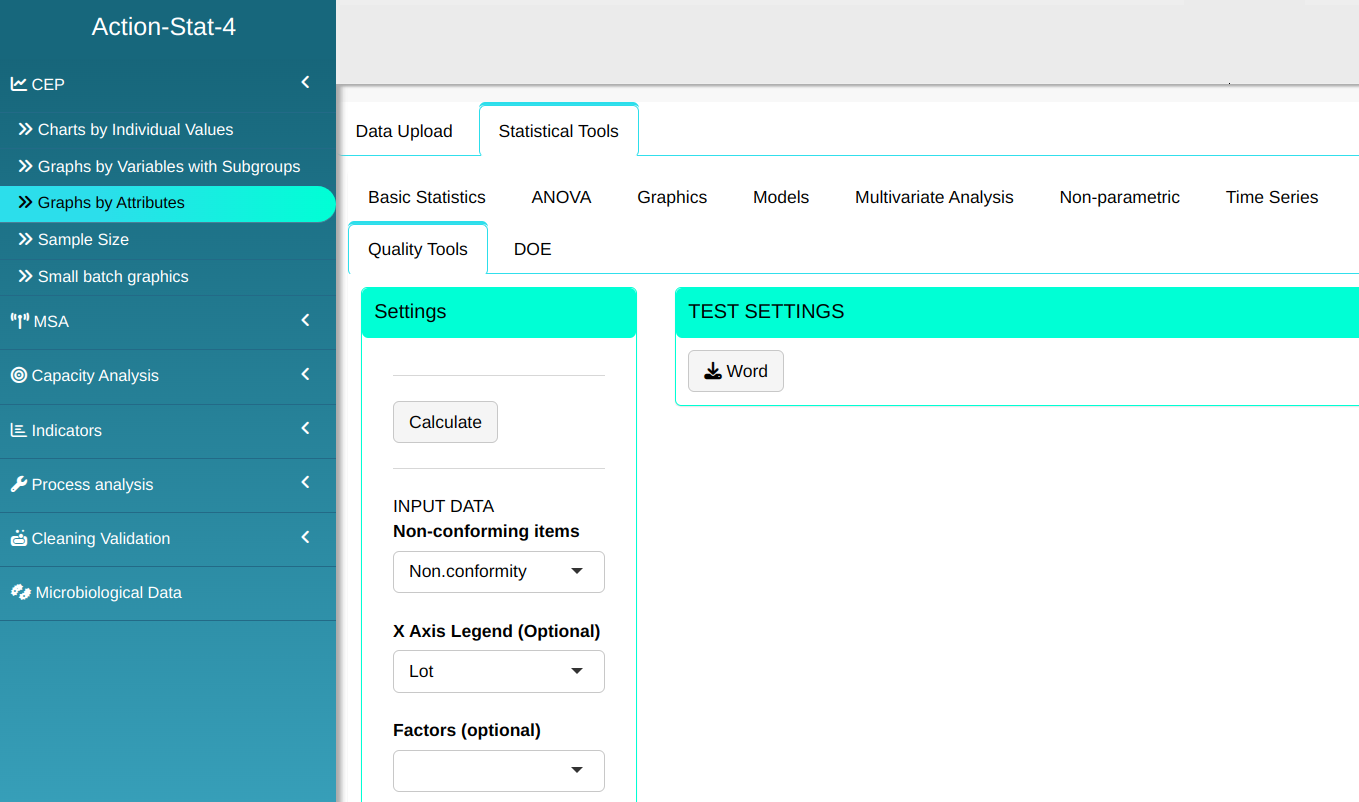Collapse the CEP menu chevron
Image resolution: width=1359 pixels, height=802 pixels.
(306, 83)
